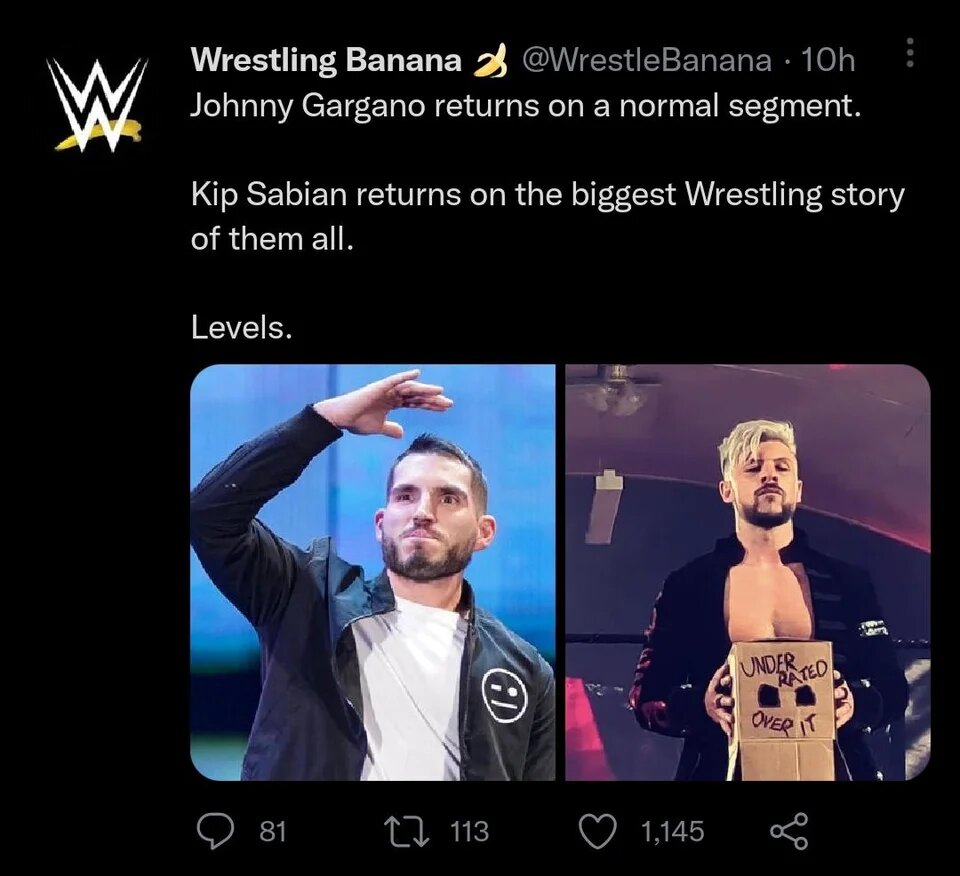Click the 'Kip Sabian returns' text line
960x876 pixels.
pyautogui.click(x=547, y=195)
